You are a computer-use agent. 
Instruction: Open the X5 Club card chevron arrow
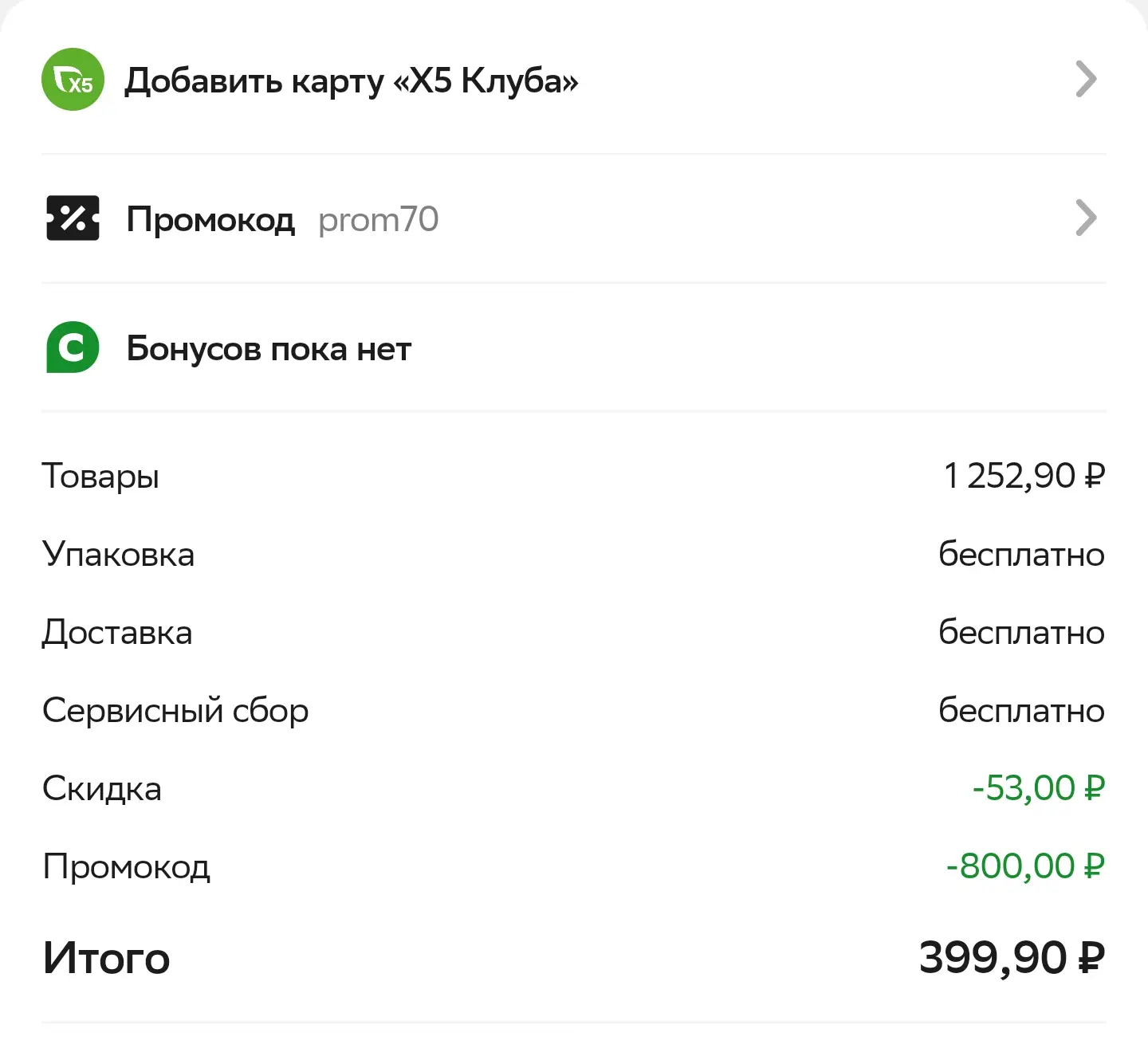point(1087,79)
